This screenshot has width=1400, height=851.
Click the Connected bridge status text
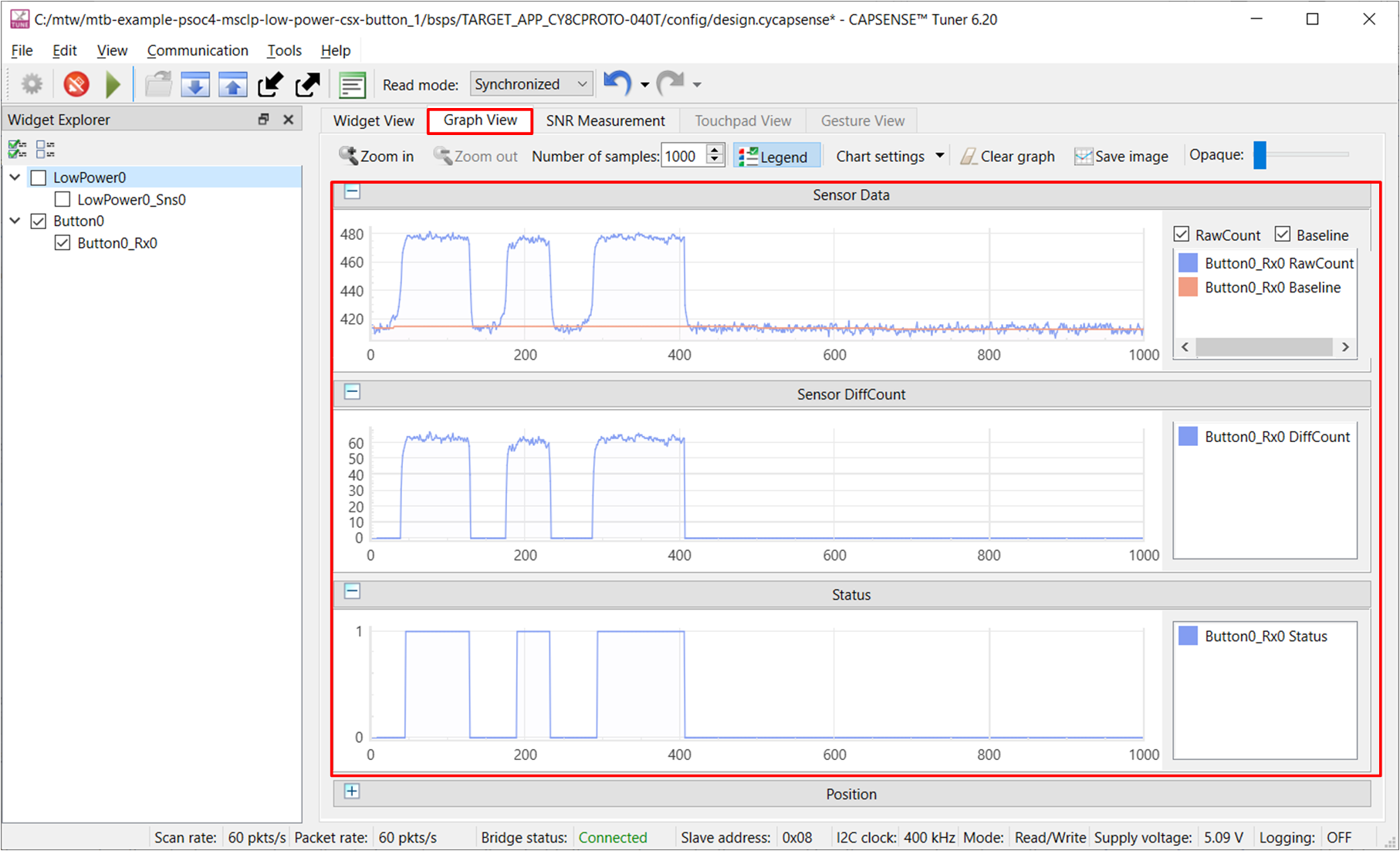pyautogui.click(x=613, y=837)
